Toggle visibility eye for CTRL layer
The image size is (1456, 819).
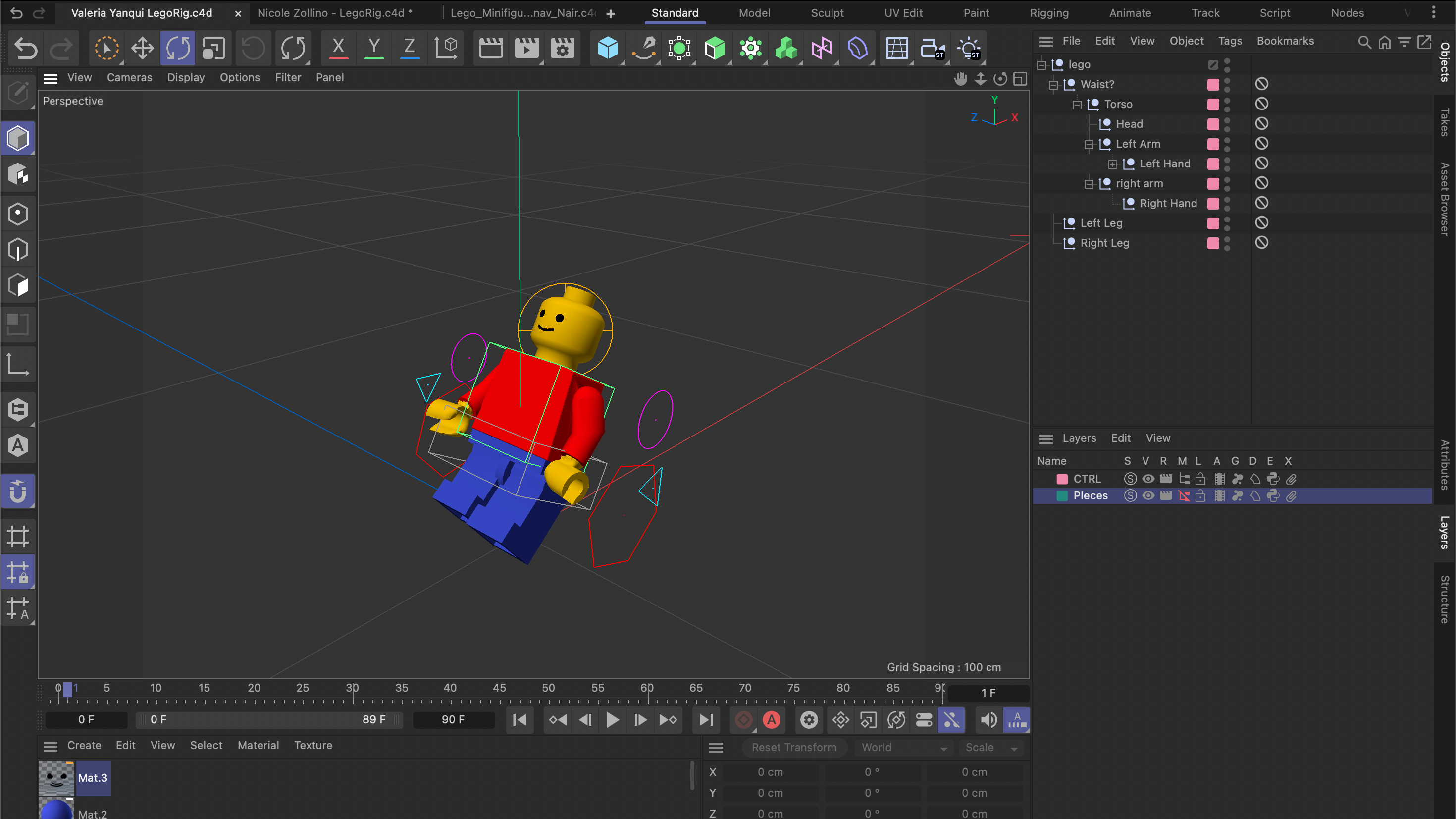pos(1148,479)
